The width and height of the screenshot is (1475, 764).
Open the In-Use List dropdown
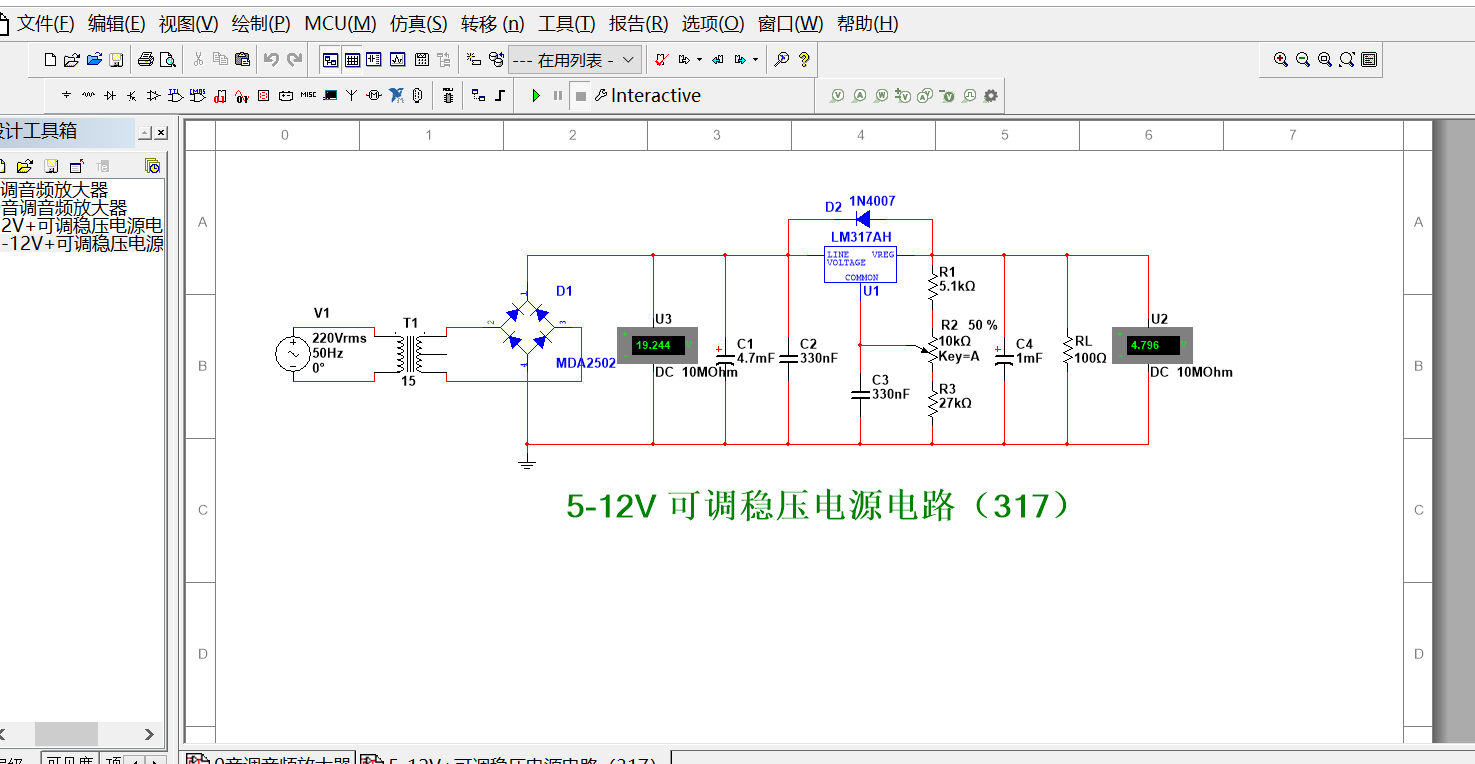574,60
